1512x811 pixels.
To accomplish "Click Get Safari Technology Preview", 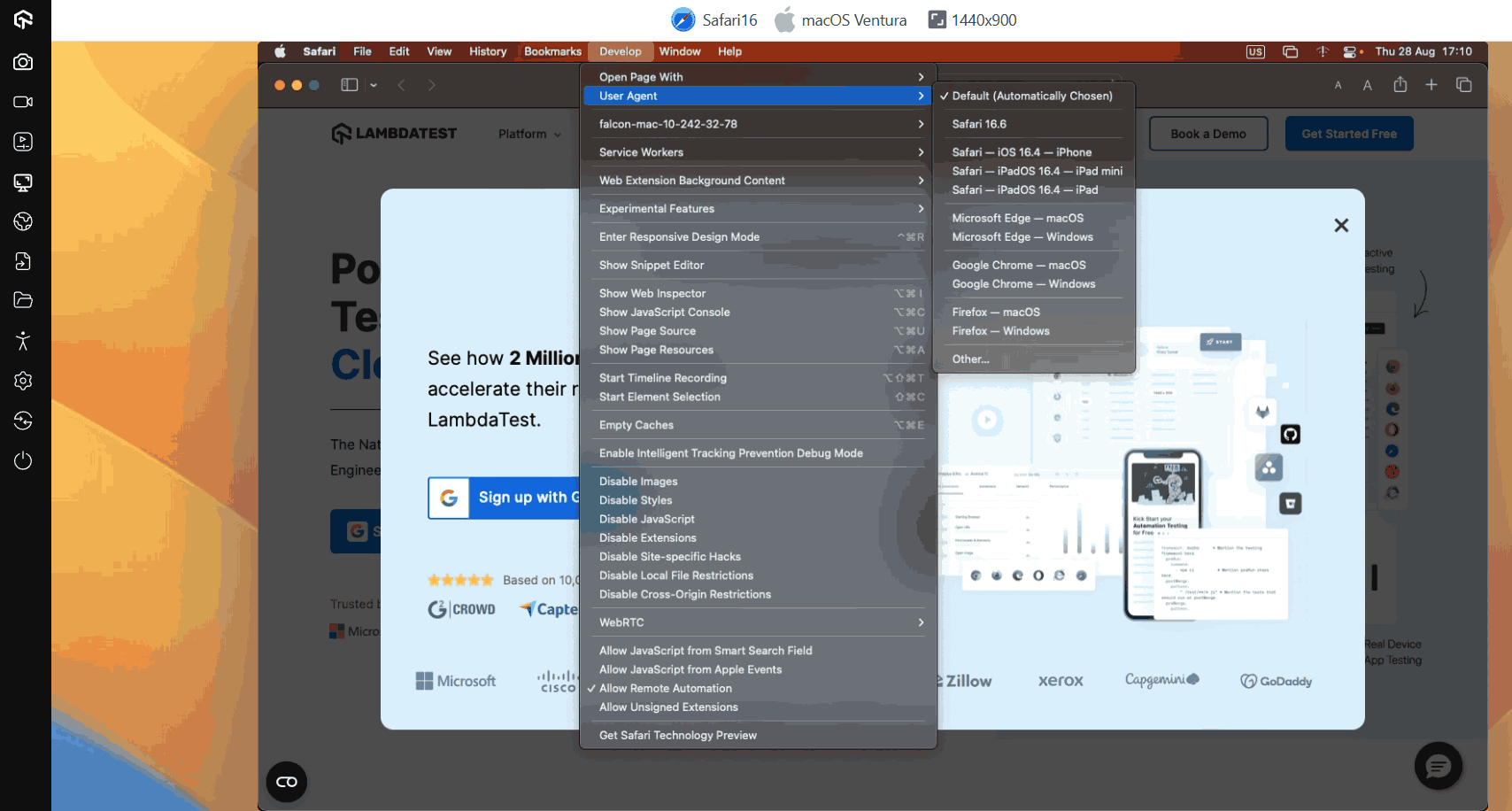I will 758,735.
